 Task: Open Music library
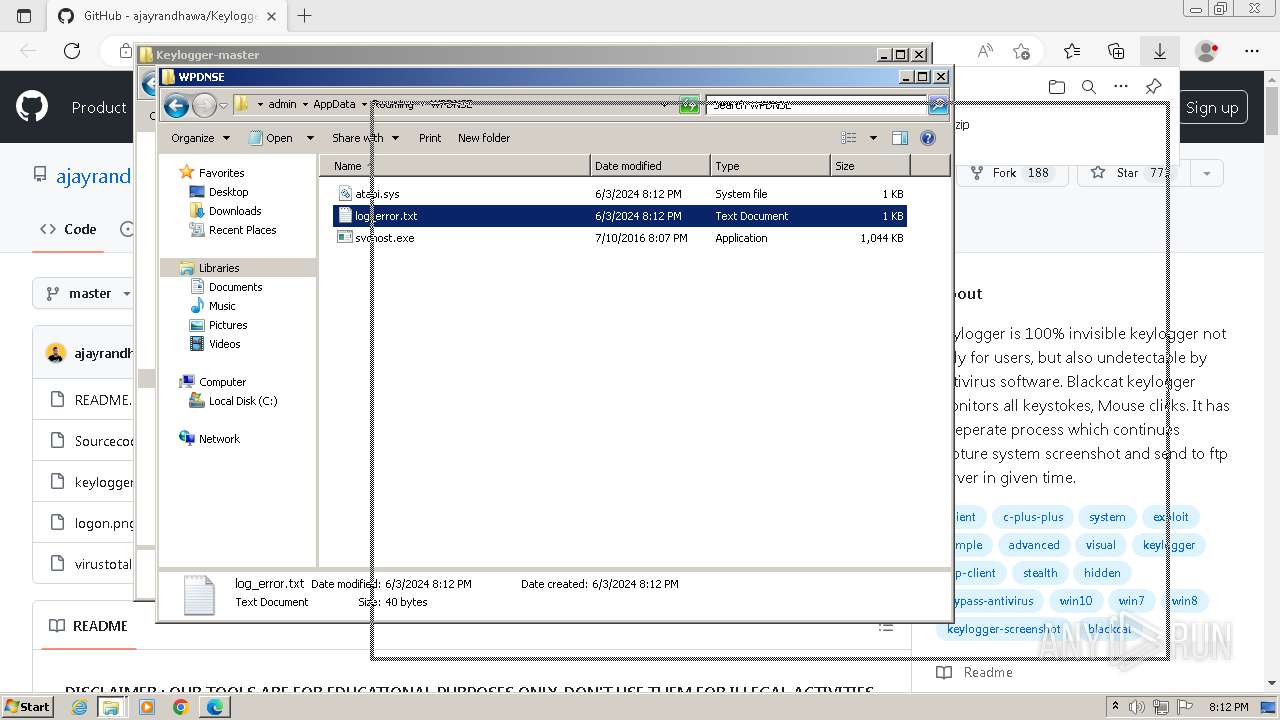pos(222,306)
